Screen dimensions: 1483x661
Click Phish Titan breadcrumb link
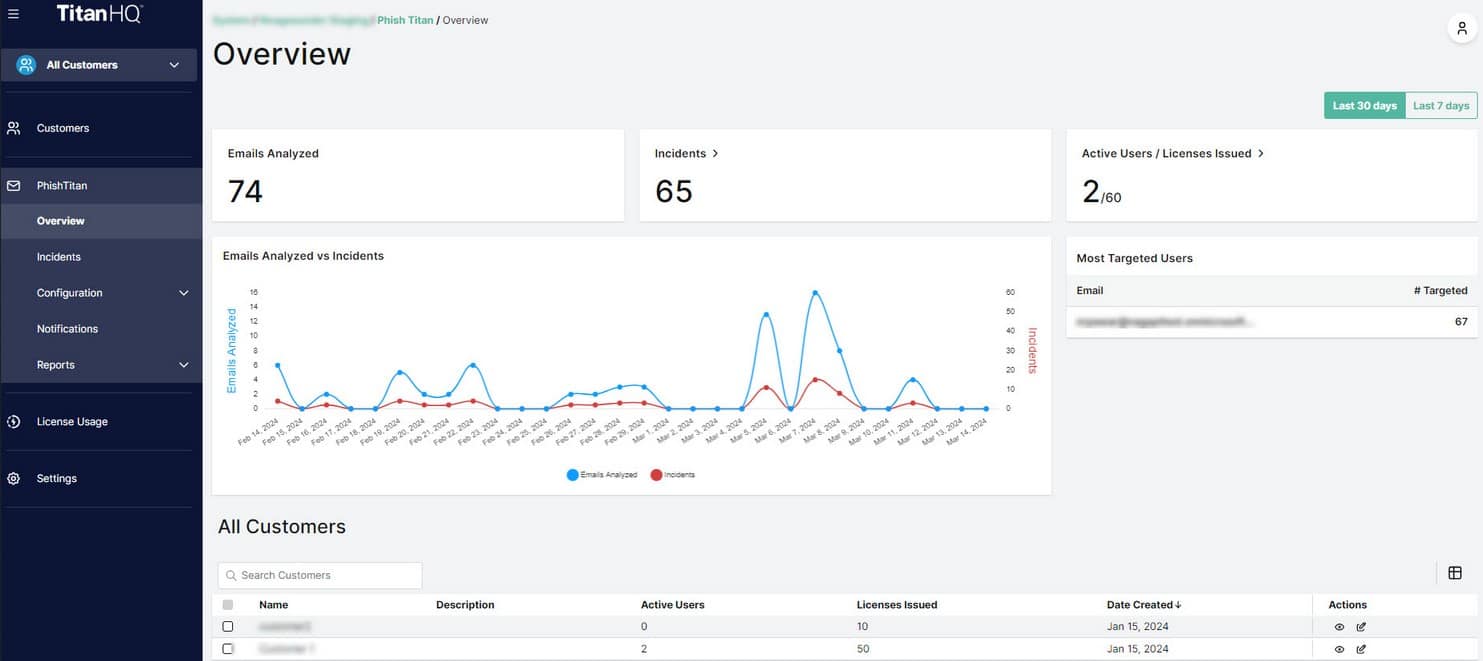(x=405, y=20)
